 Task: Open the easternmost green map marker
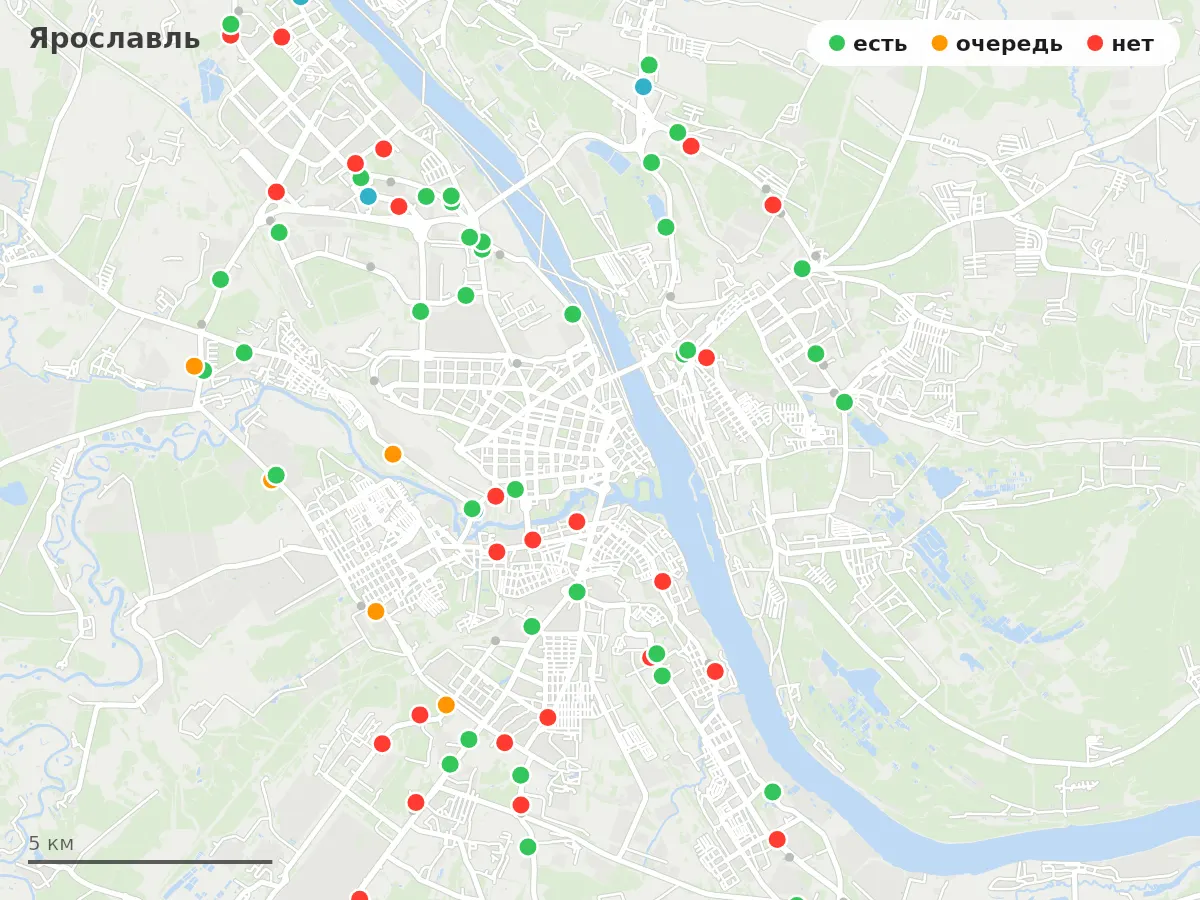click(844, 402)
